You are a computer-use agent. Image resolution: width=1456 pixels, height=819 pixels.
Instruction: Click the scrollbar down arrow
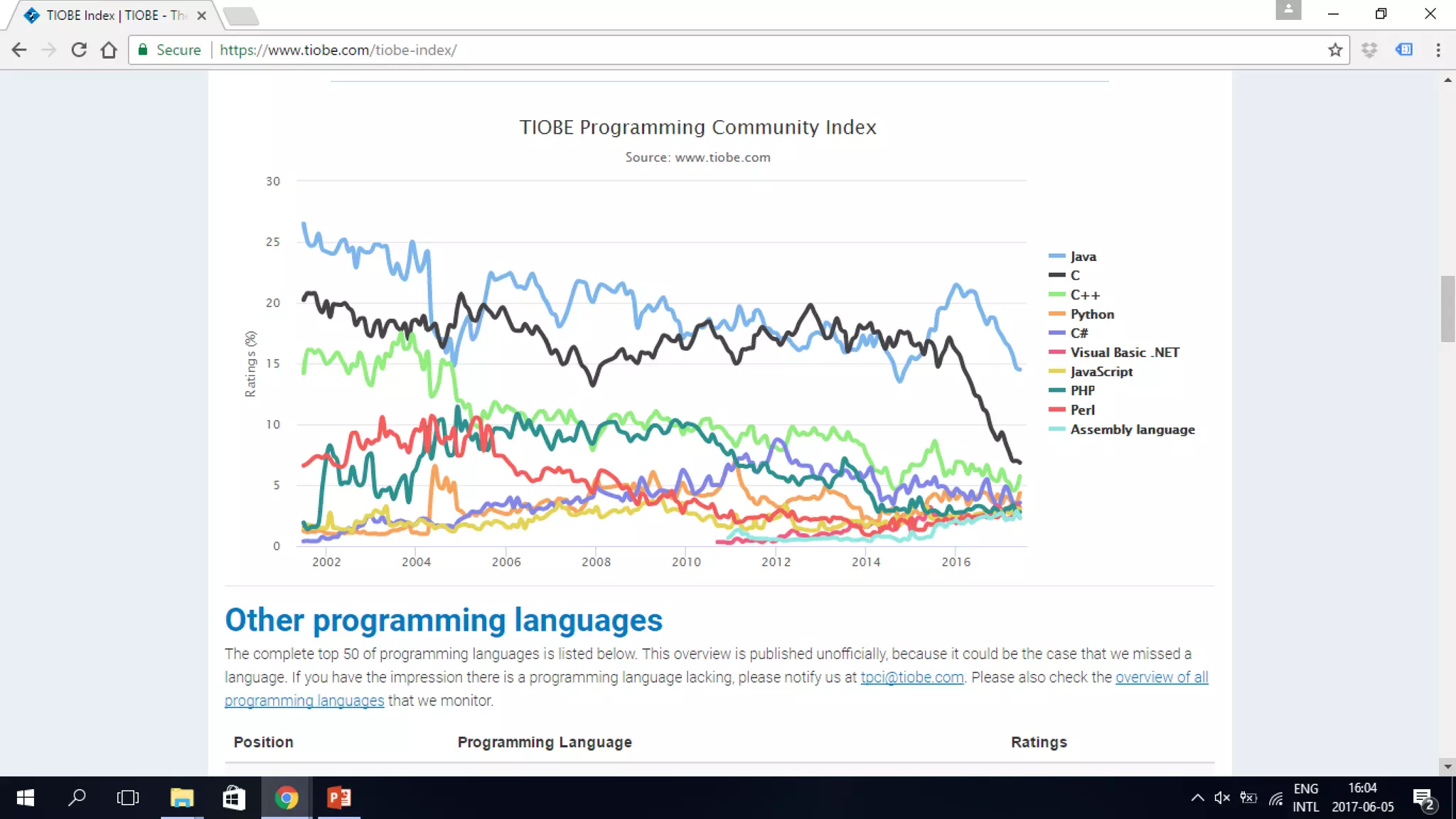[x=1447, y=767]
